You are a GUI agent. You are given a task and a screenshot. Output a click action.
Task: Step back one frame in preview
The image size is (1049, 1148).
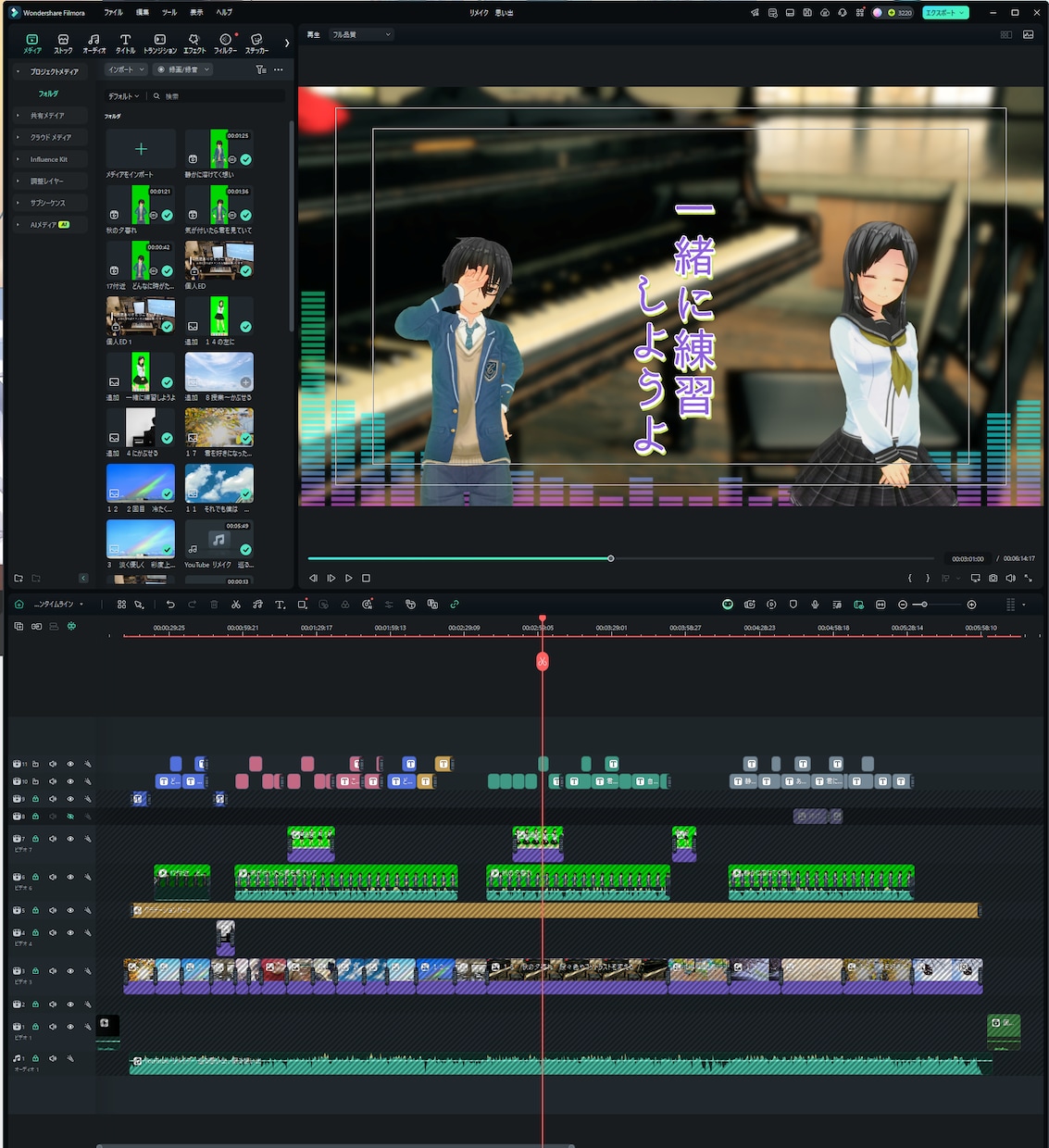pos(313,578)
